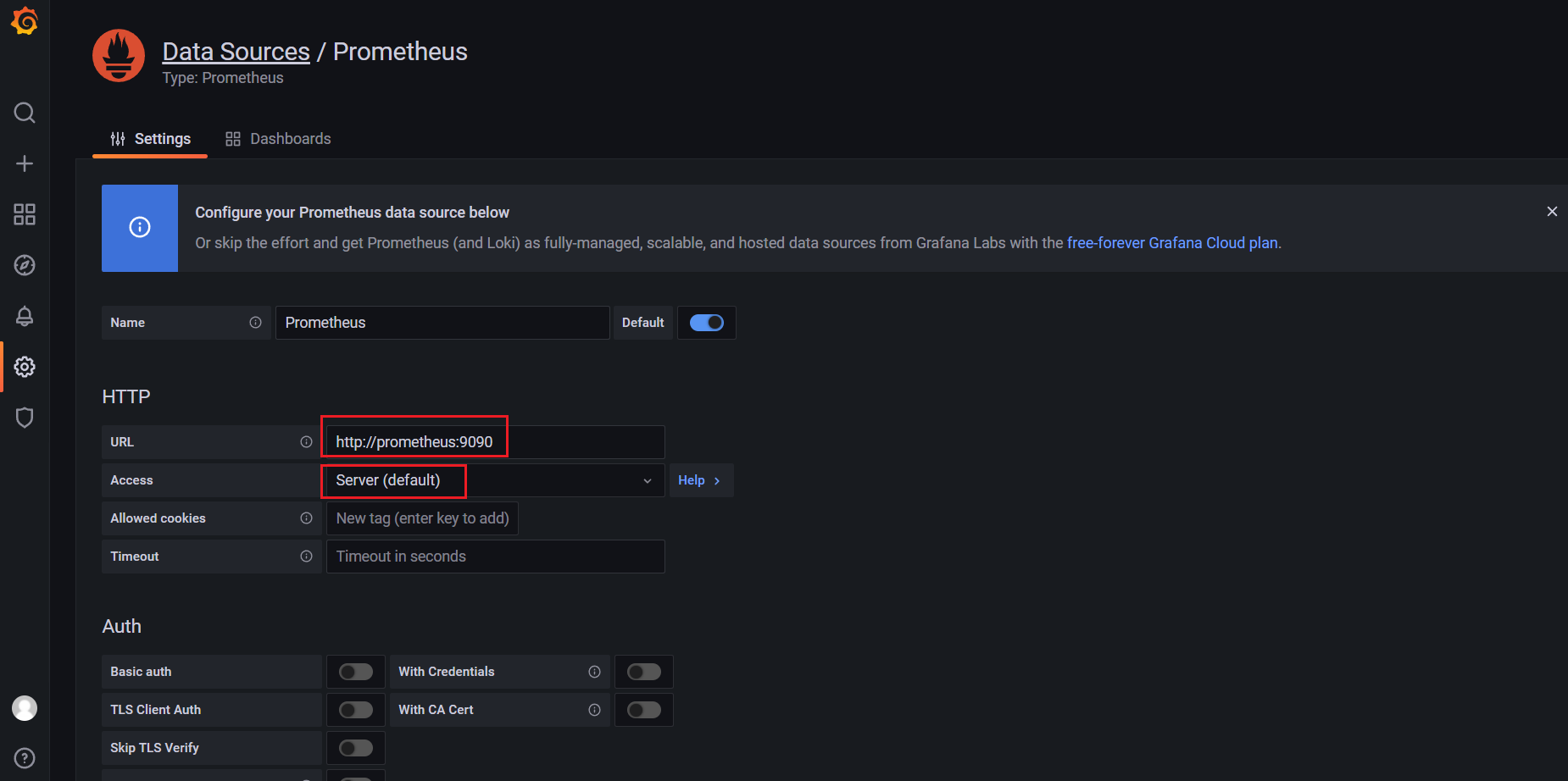Click the Auth section heading

122,627
